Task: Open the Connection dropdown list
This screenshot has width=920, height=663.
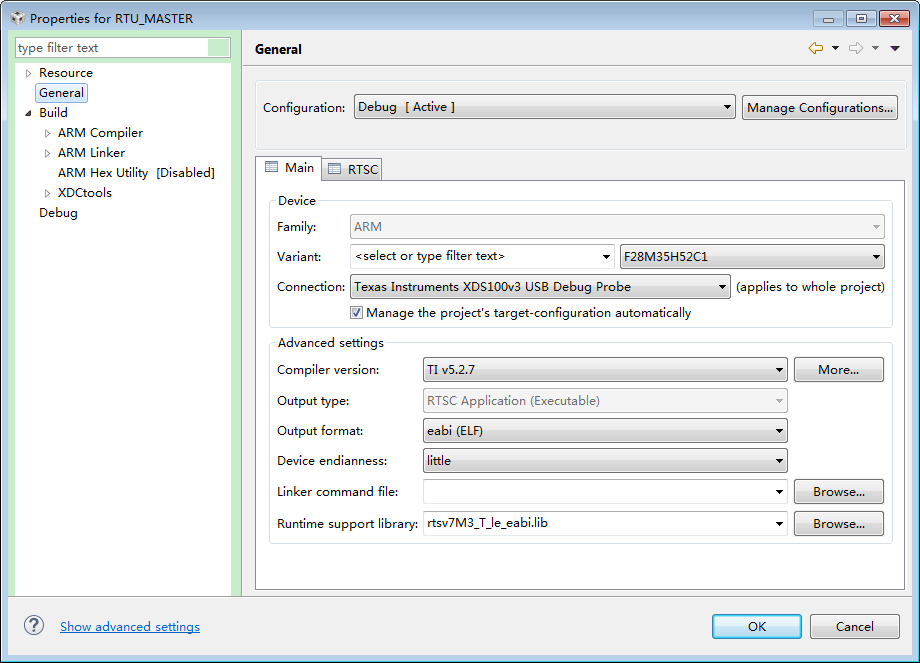Action: (x=540, y=287)
